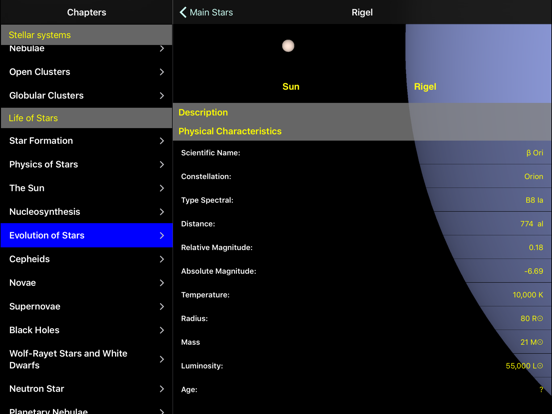Image resolution: width=552 pixels, height=414 pixels.
Task: Open The Sun chapter
Action: 86,188
